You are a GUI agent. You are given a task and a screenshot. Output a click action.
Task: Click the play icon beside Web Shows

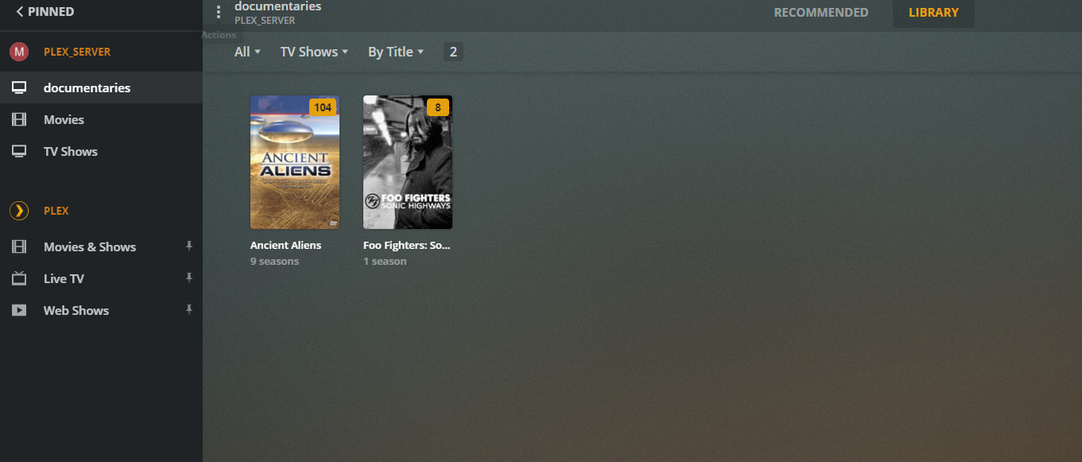tap(19, 310)
